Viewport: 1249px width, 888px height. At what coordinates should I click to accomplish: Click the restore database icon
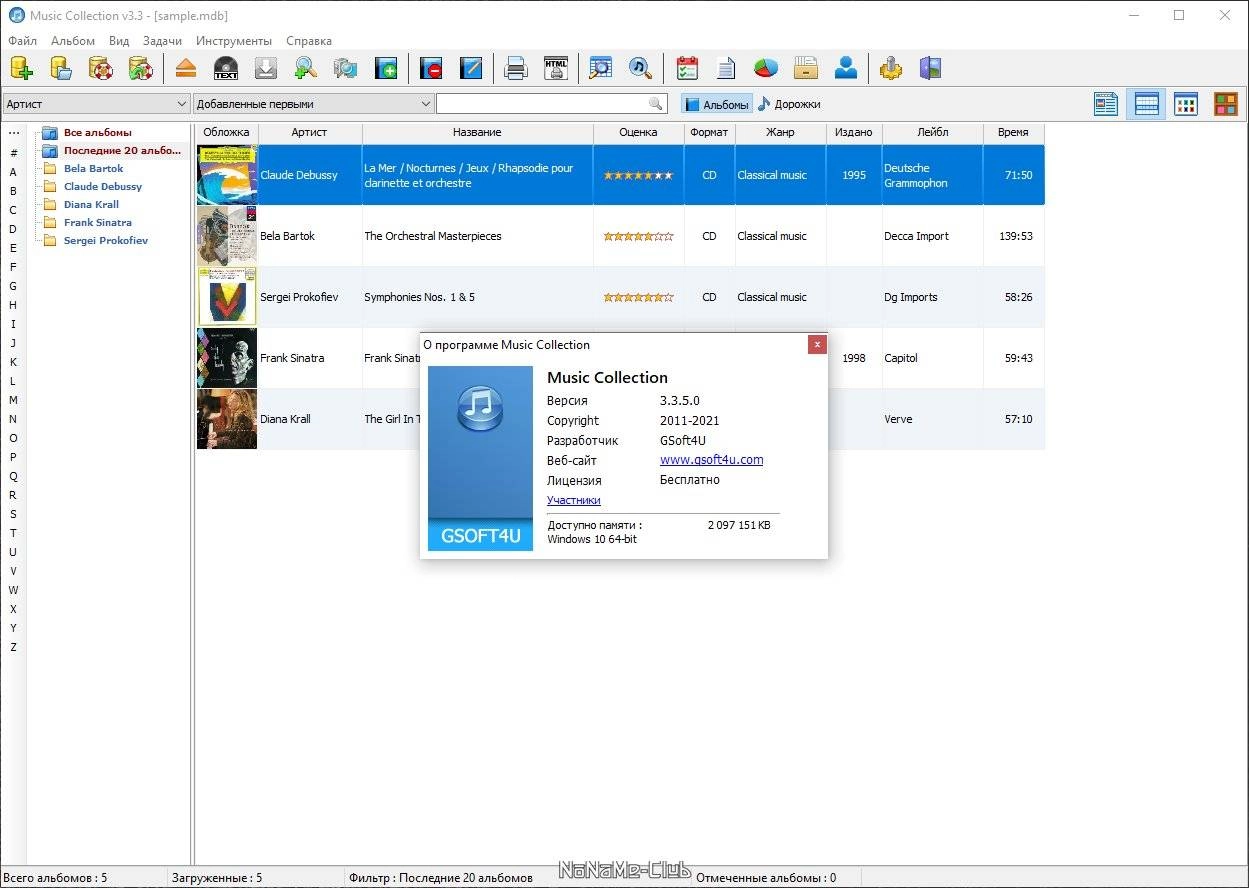(x=141, y=68)
